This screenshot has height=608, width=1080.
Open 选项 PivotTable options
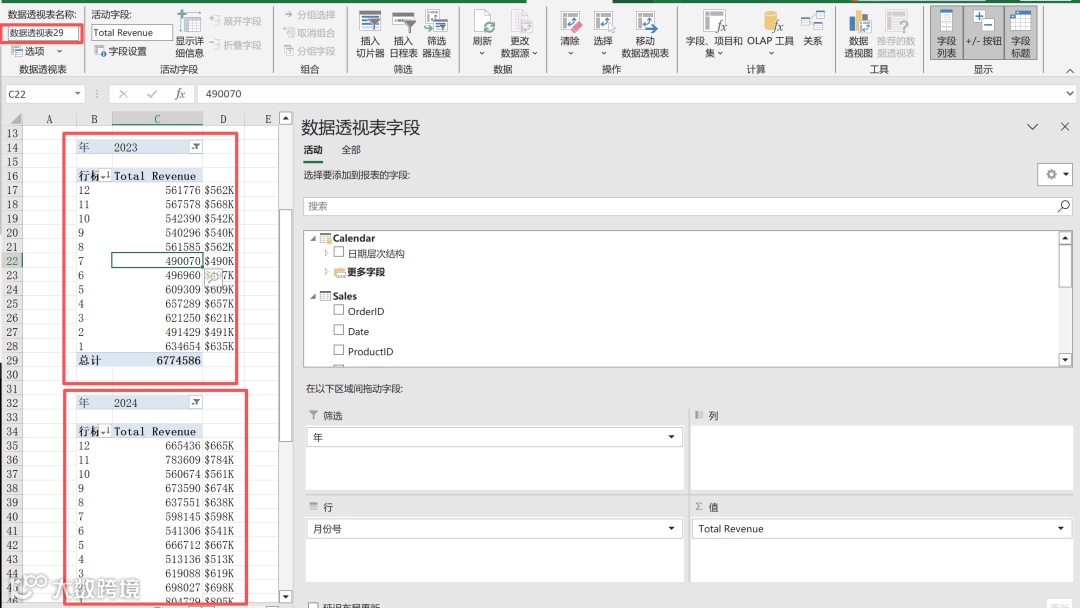click(28, 51)
